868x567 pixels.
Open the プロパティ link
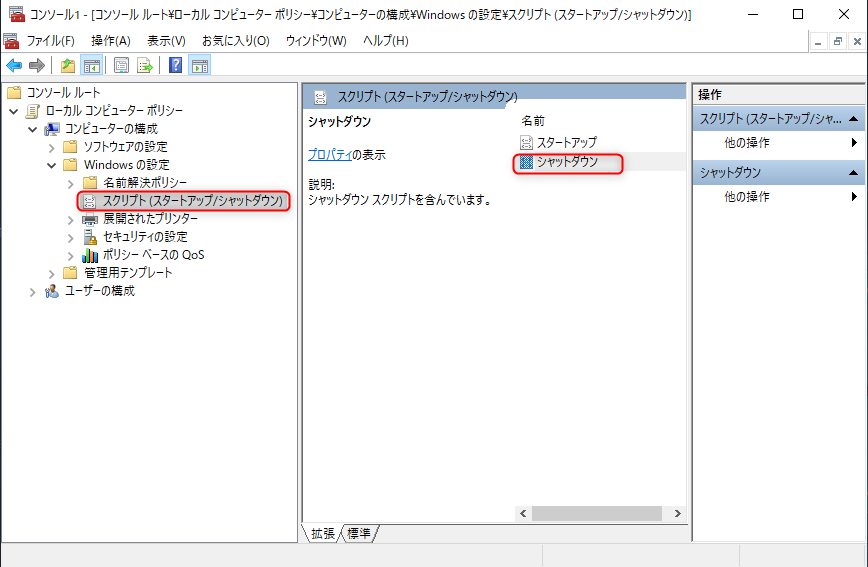click(330, 155)
